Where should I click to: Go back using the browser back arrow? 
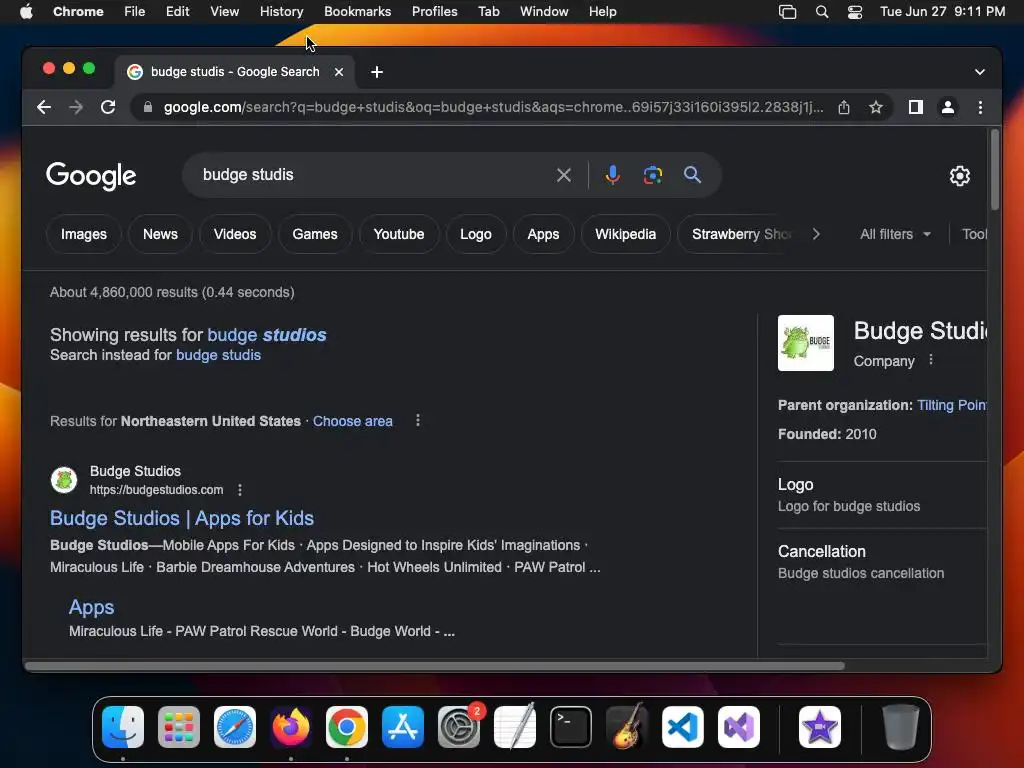click(x=44, y=107)
